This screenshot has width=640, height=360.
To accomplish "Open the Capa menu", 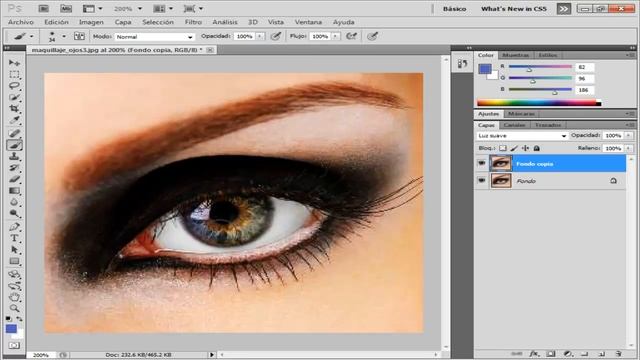I will click(x=123, y=22).
